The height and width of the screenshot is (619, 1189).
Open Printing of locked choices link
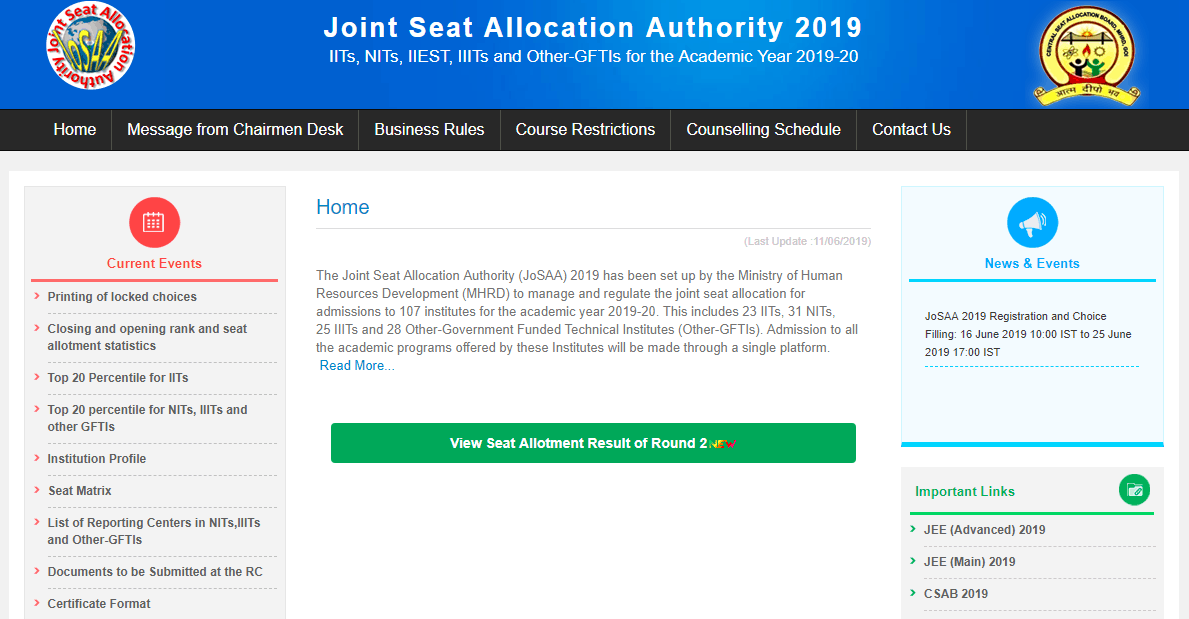[122, 297]
